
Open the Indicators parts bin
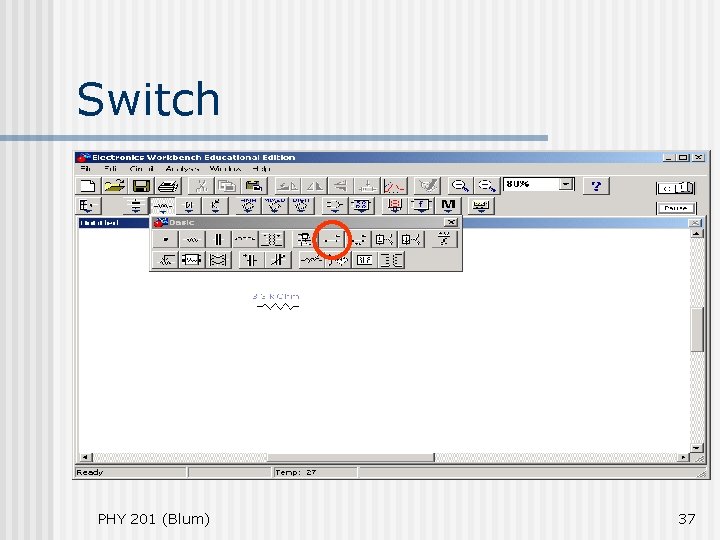click(x=395, y=206)
